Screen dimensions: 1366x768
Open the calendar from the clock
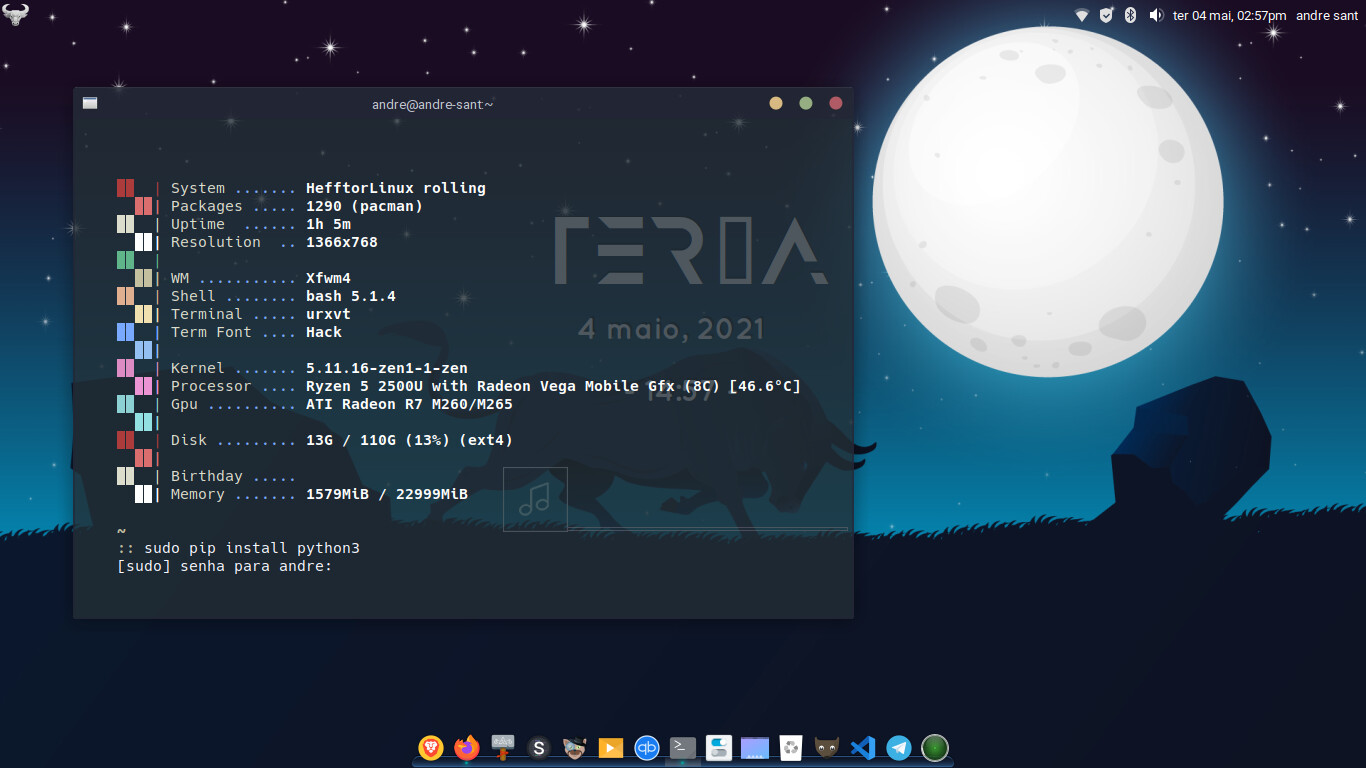[x=1229, y=15]
